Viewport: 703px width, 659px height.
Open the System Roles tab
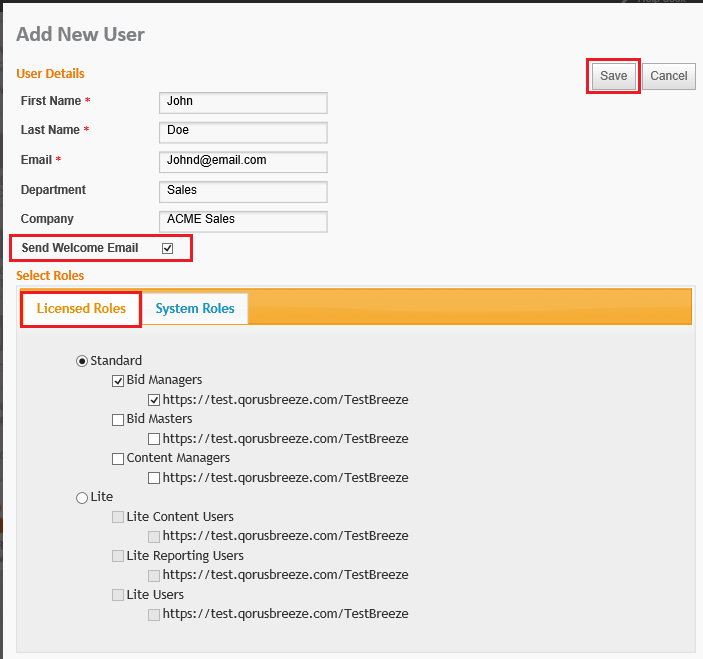[195, 308]
